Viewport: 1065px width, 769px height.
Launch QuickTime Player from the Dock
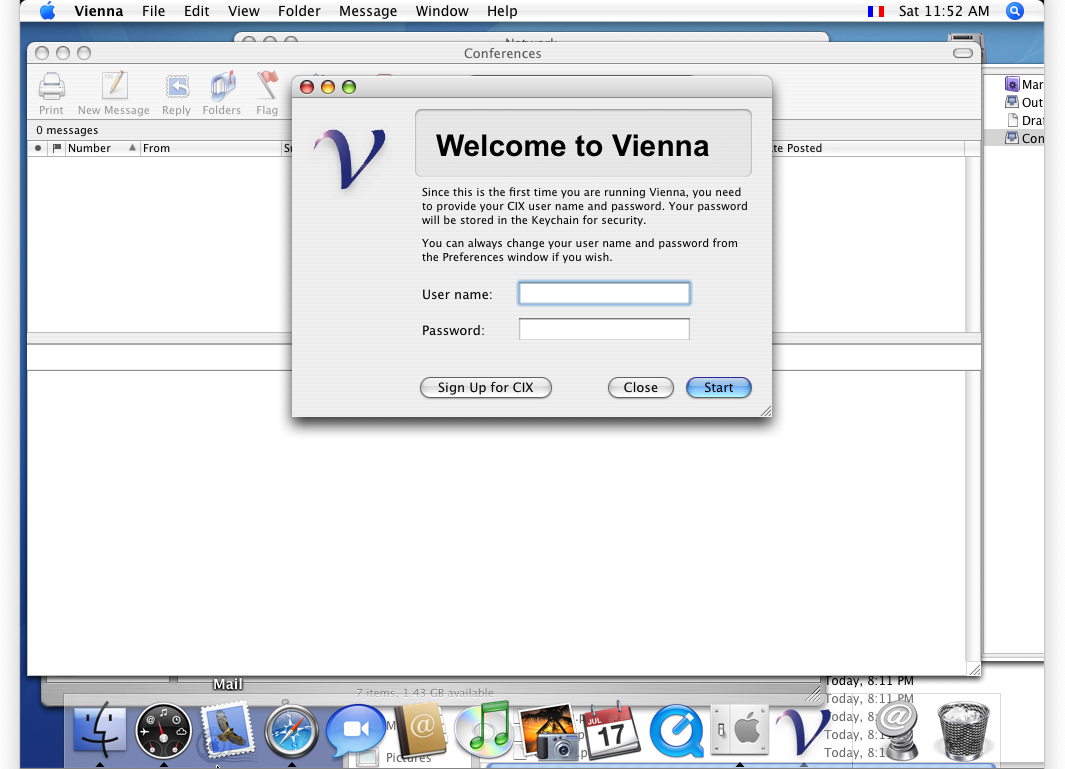(x=676, y=731)
